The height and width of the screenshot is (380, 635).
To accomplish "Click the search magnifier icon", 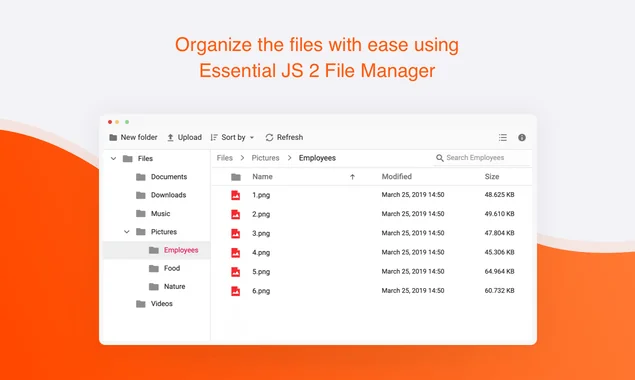I will 439,158.
